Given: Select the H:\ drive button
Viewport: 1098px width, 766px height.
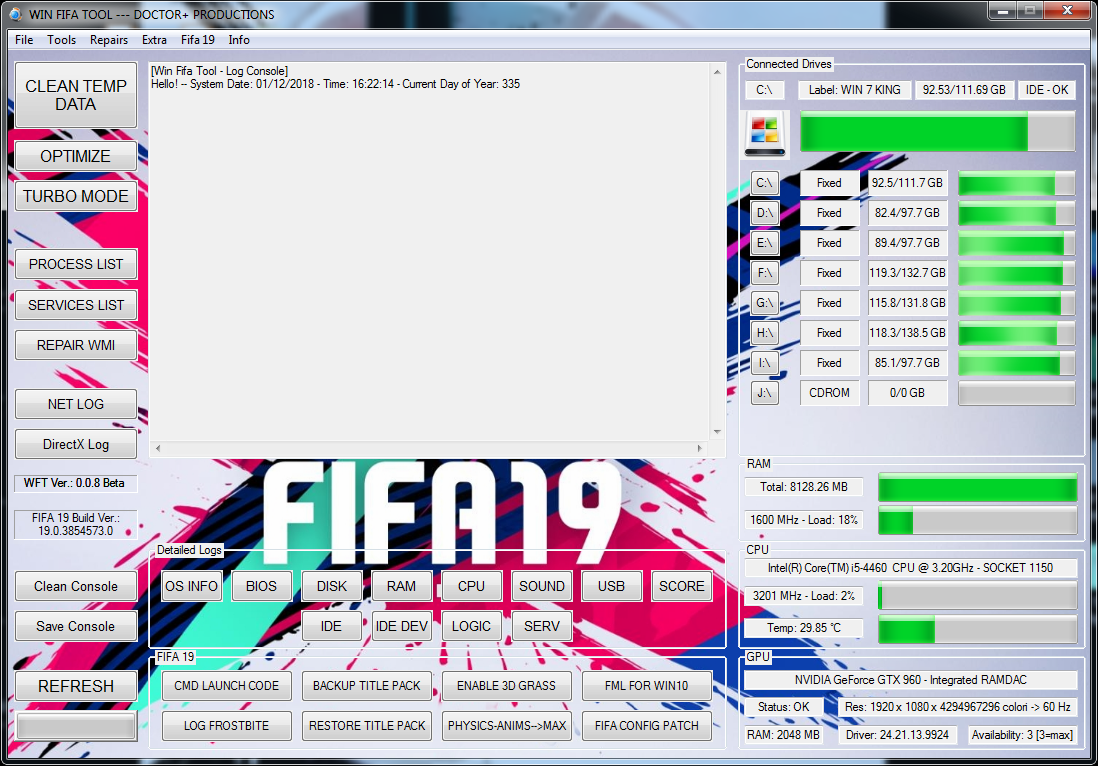Looking at the screenshot, I should (764, 333).
